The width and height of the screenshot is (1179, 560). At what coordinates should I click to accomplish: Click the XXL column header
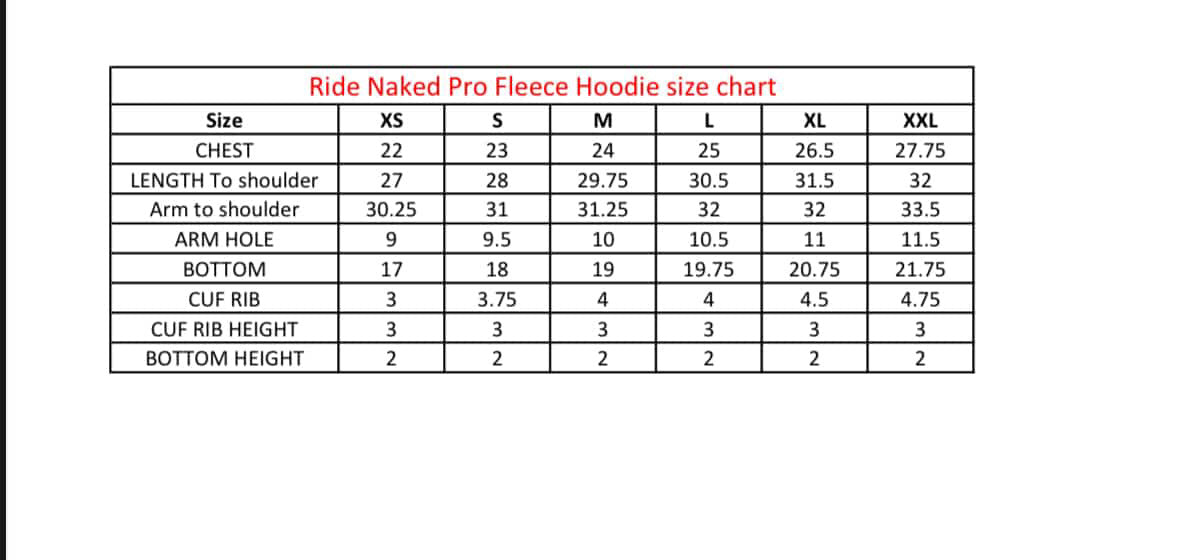920,121
